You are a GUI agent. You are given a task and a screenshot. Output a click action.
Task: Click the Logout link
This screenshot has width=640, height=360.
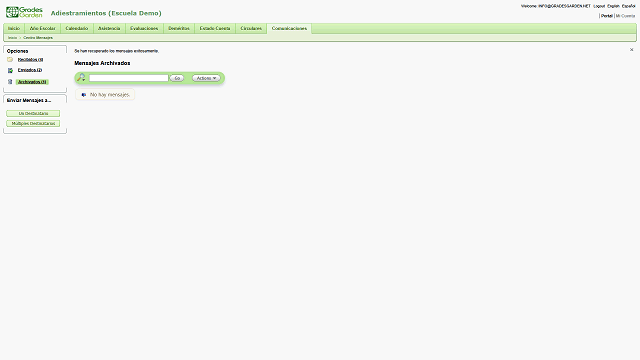tap(599, 6)
